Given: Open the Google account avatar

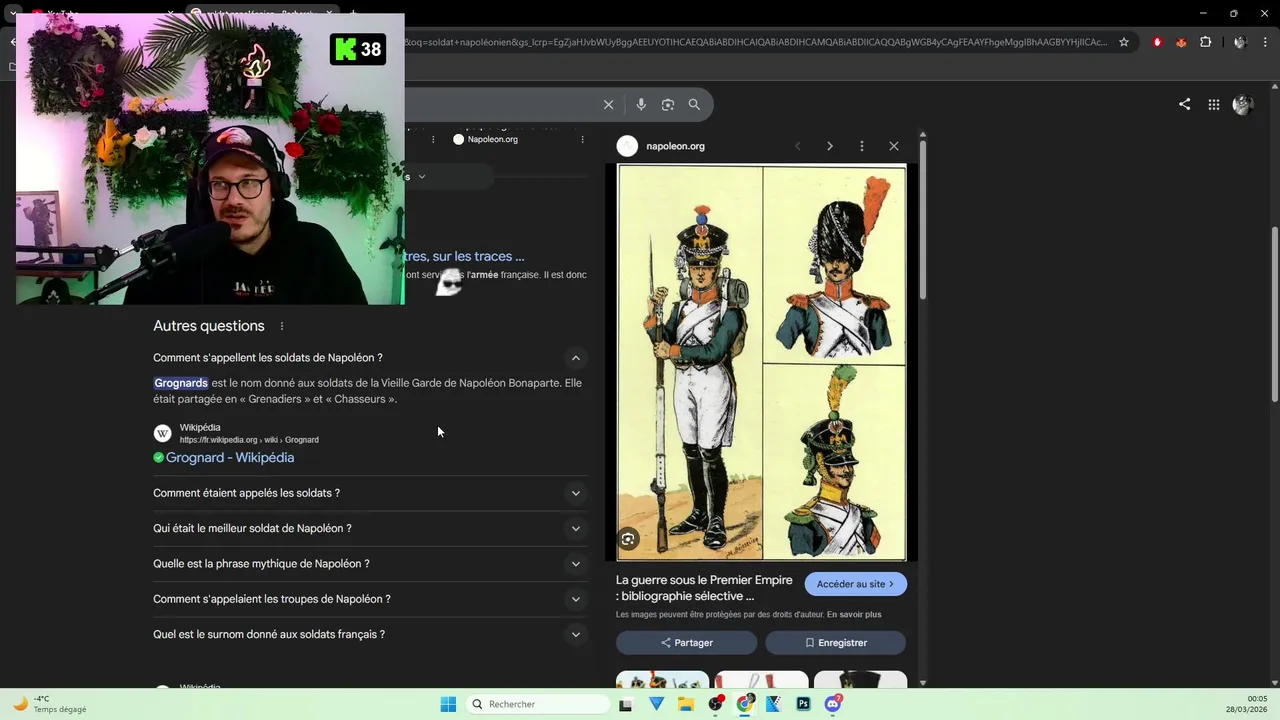Looking at the screenshot, I should [1243, 104].
